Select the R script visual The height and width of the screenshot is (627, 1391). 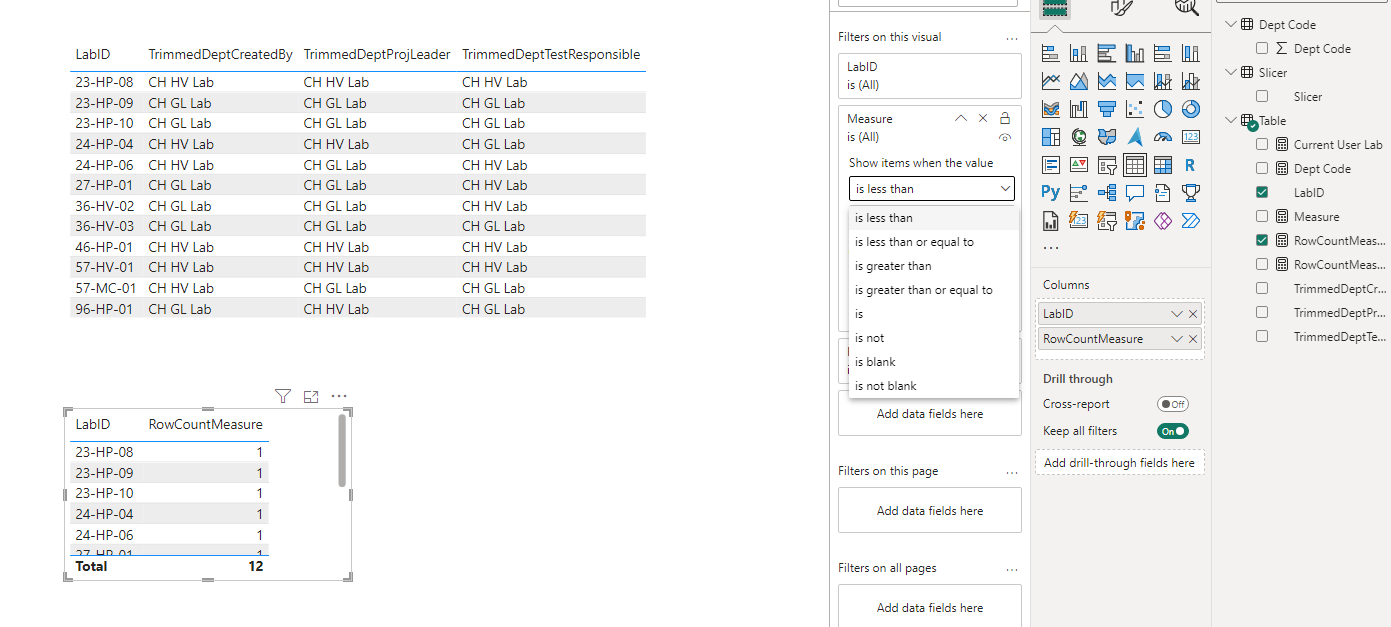[1191, 165]
